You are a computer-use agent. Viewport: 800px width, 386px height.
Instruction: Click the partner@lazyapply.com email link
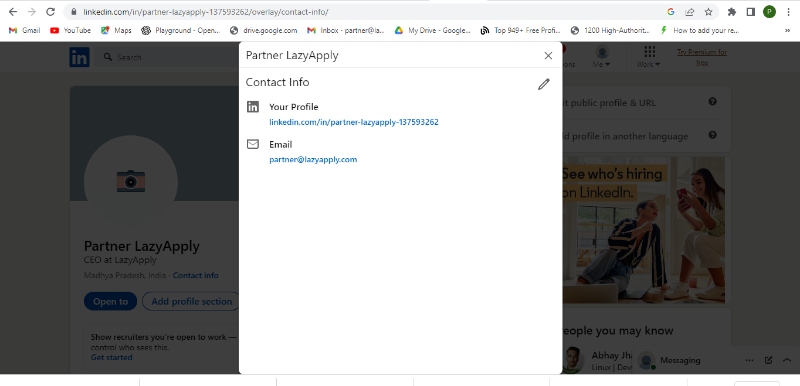[x=313, y=159]
